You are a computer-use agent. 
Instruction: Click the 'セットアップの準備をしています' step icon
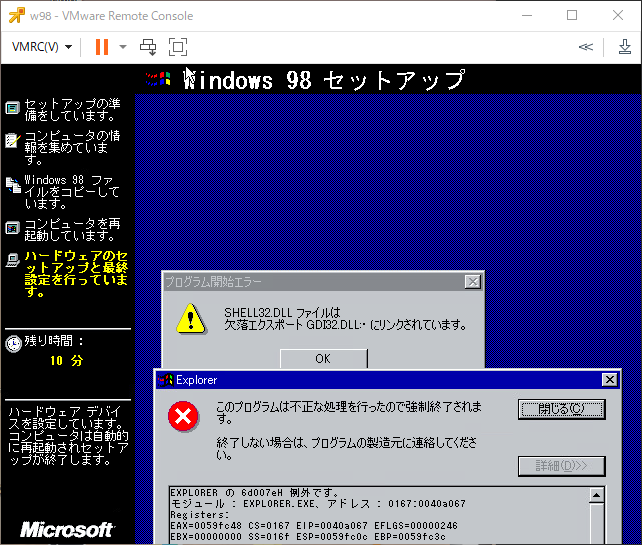[x=12, y=108]
